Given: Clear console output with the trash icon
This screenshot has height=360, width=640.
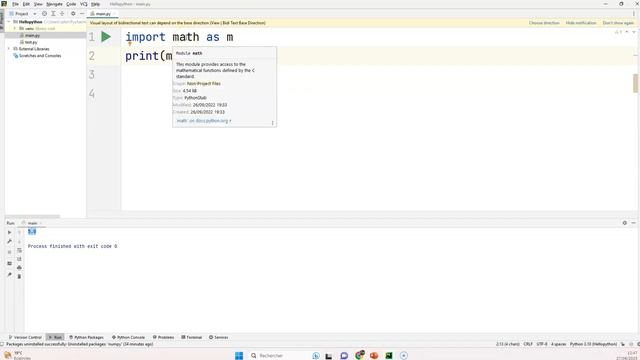Looking at the screenshot, I should (19, 276).
